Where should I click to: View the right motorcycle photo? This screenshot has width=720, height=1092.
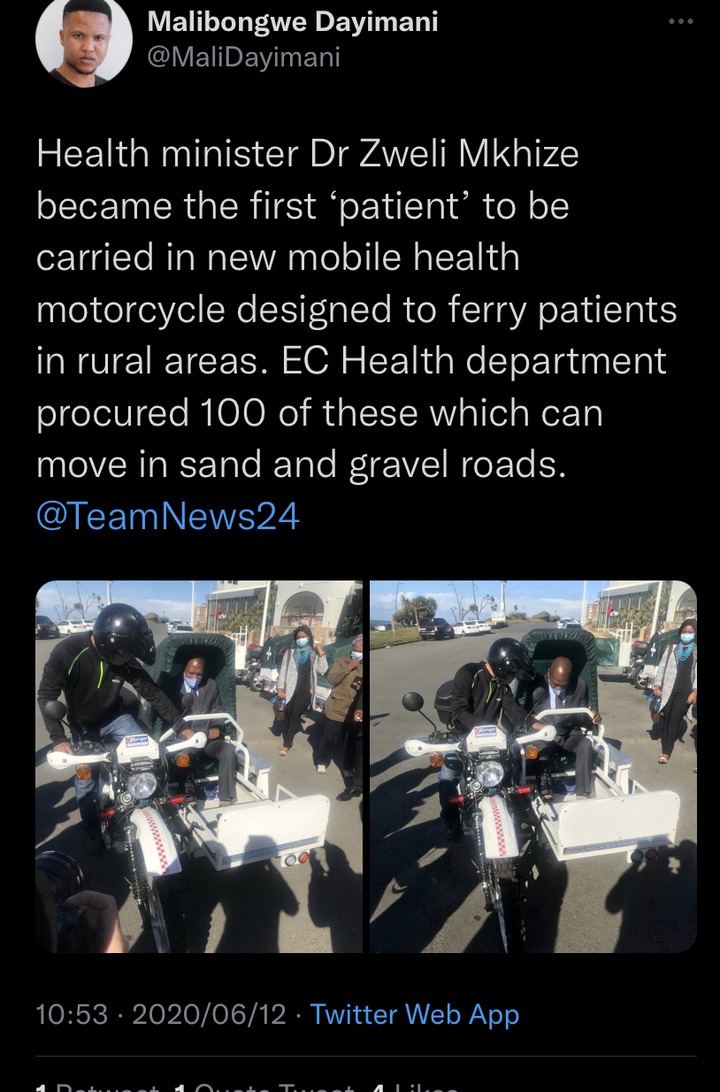533,766
